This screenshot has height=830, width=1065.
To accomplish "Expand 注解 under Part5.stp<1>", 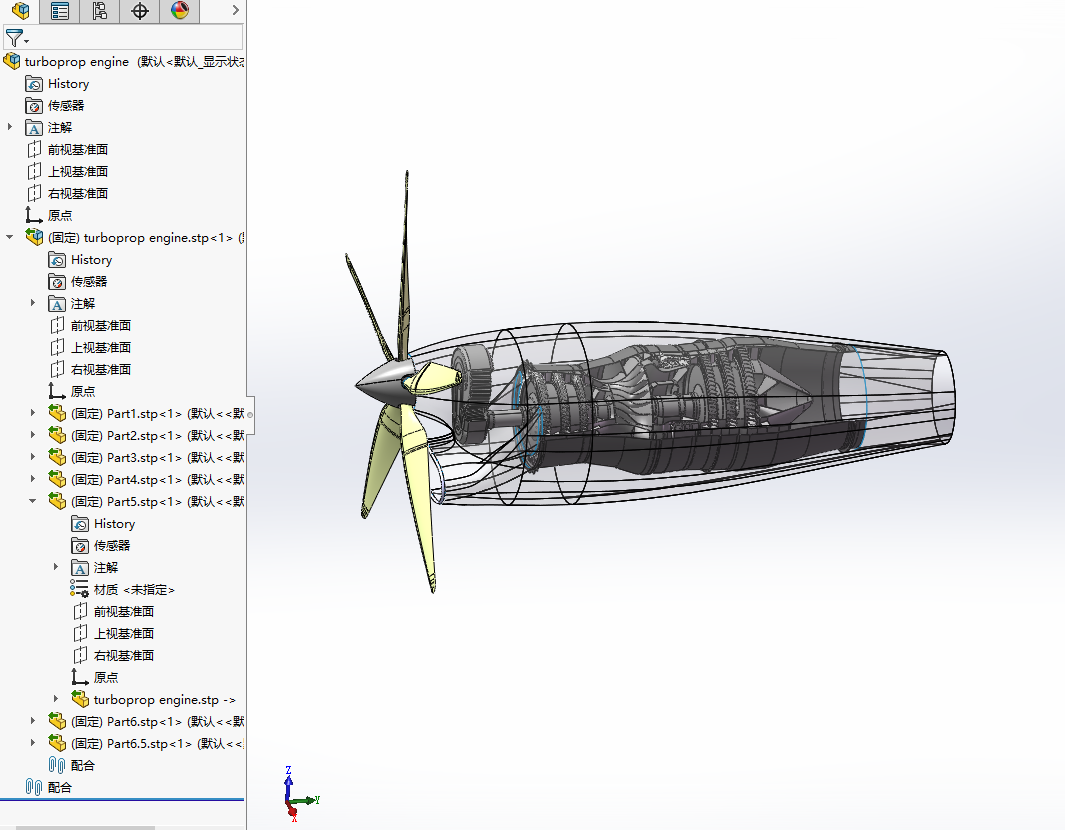I will (56, 567).
